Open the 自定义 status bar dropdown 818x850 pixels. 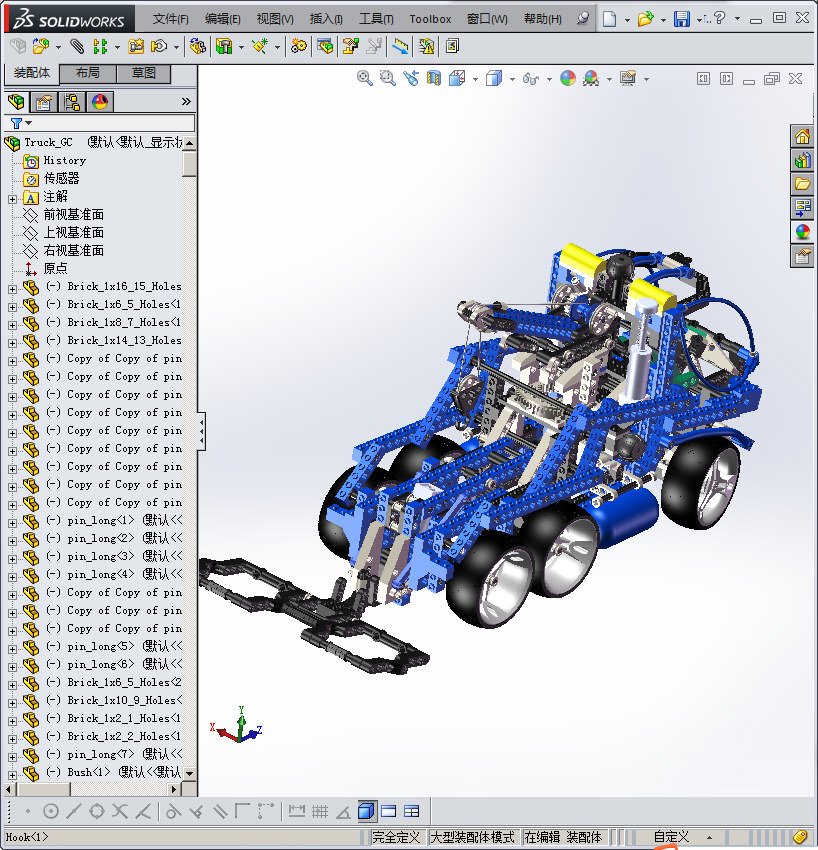point(710,838)
